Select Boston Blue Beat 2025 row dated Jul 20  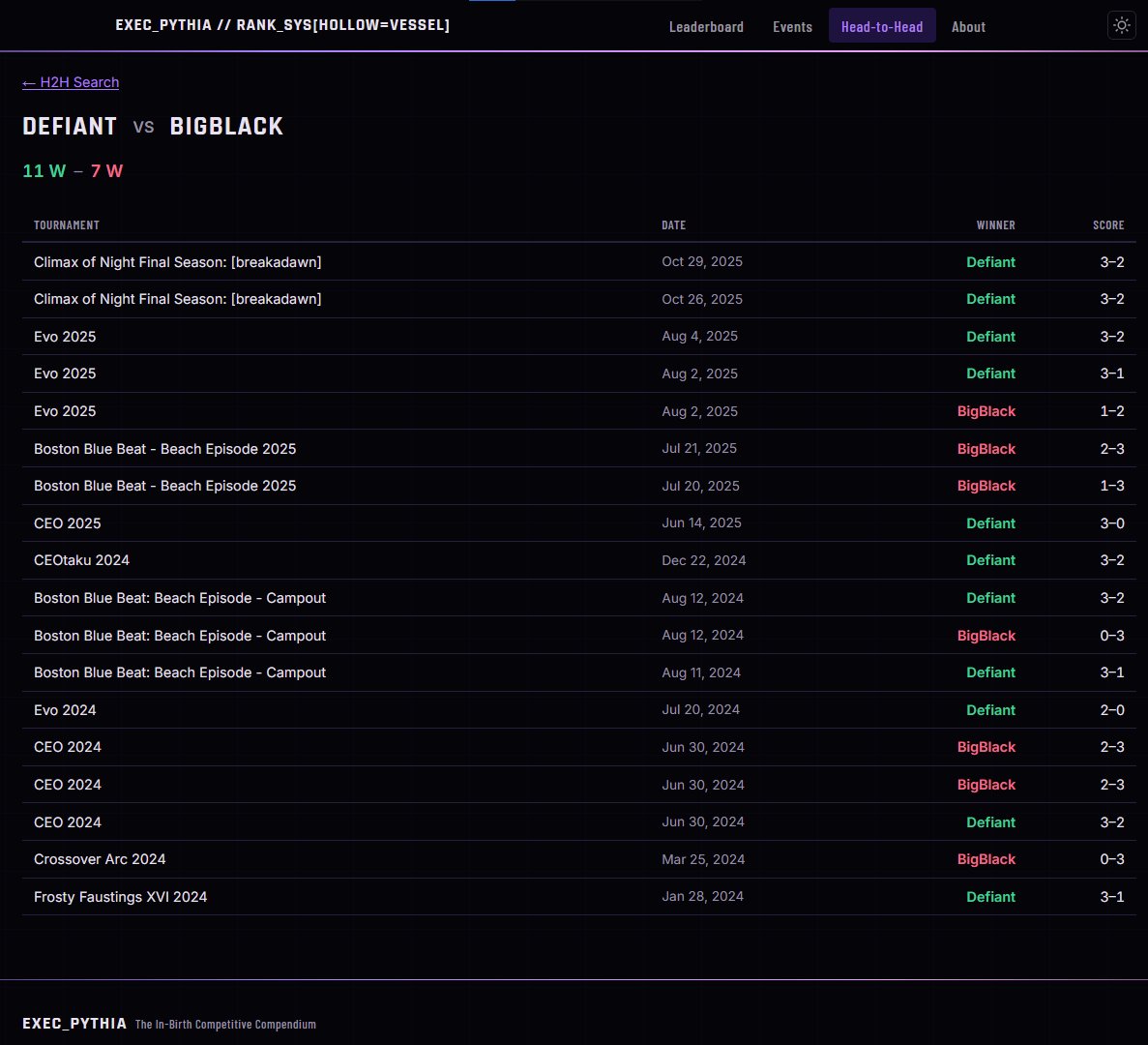click(578, 486)
